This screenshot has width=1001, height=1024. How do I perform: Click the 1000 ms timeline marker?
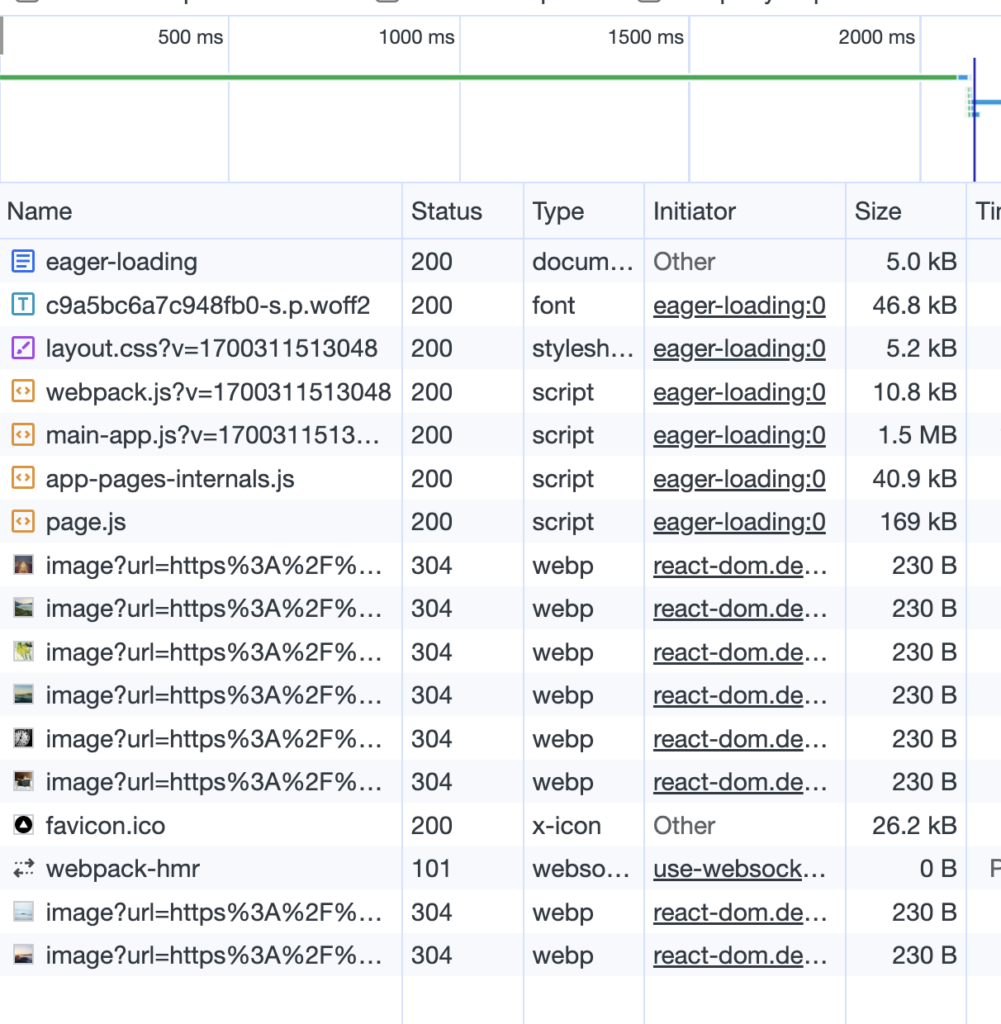click(417, 37)
